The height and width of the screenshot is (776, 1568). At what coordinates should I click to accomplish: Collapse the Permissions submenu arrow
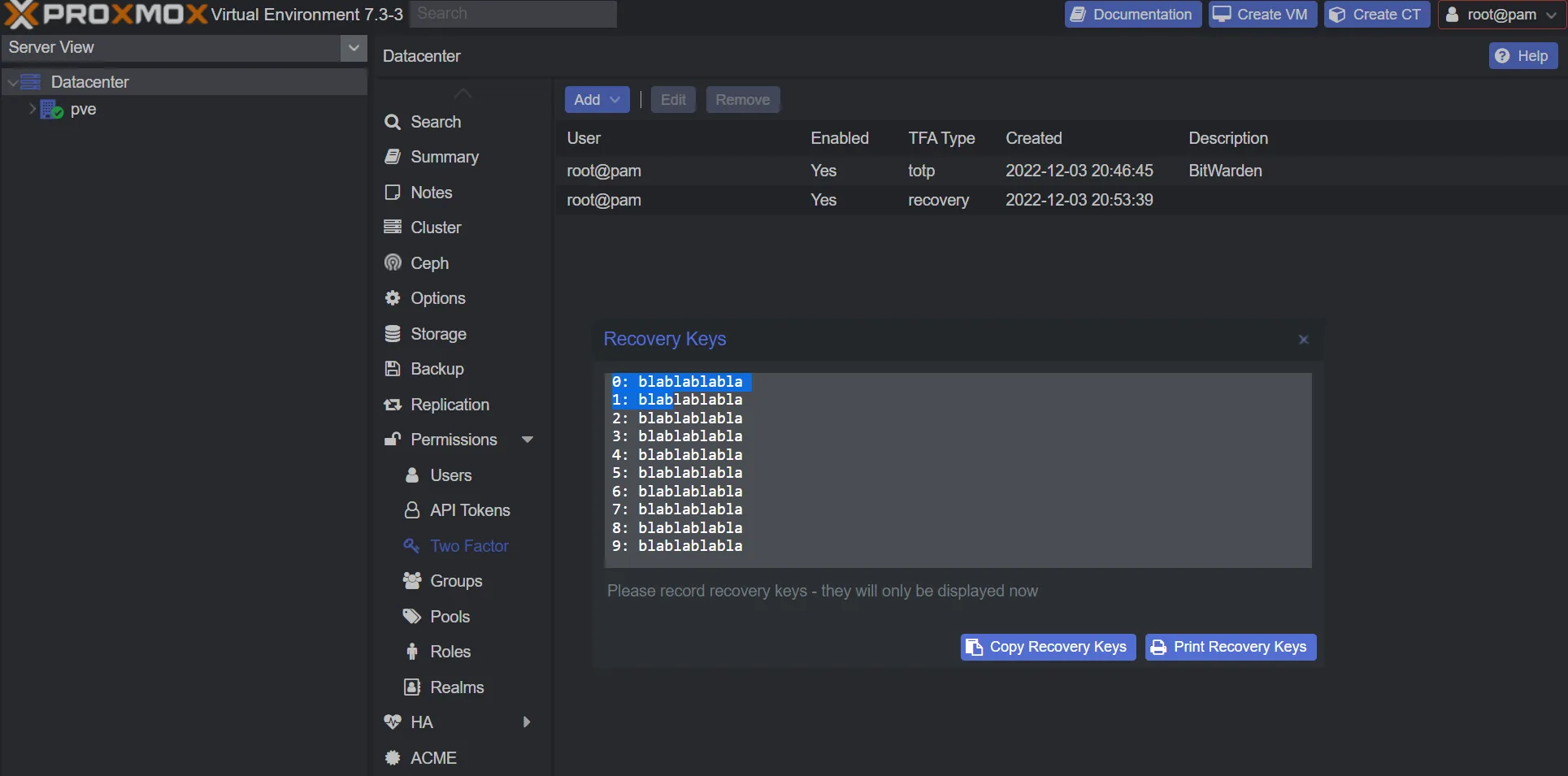click(x=528, y=440)
